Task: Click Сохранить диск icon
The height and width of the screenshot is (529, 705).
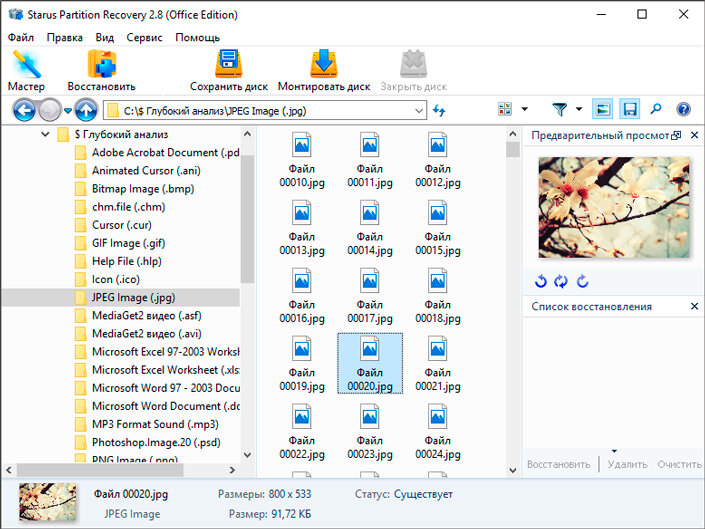Action: (x=229, y=71)
